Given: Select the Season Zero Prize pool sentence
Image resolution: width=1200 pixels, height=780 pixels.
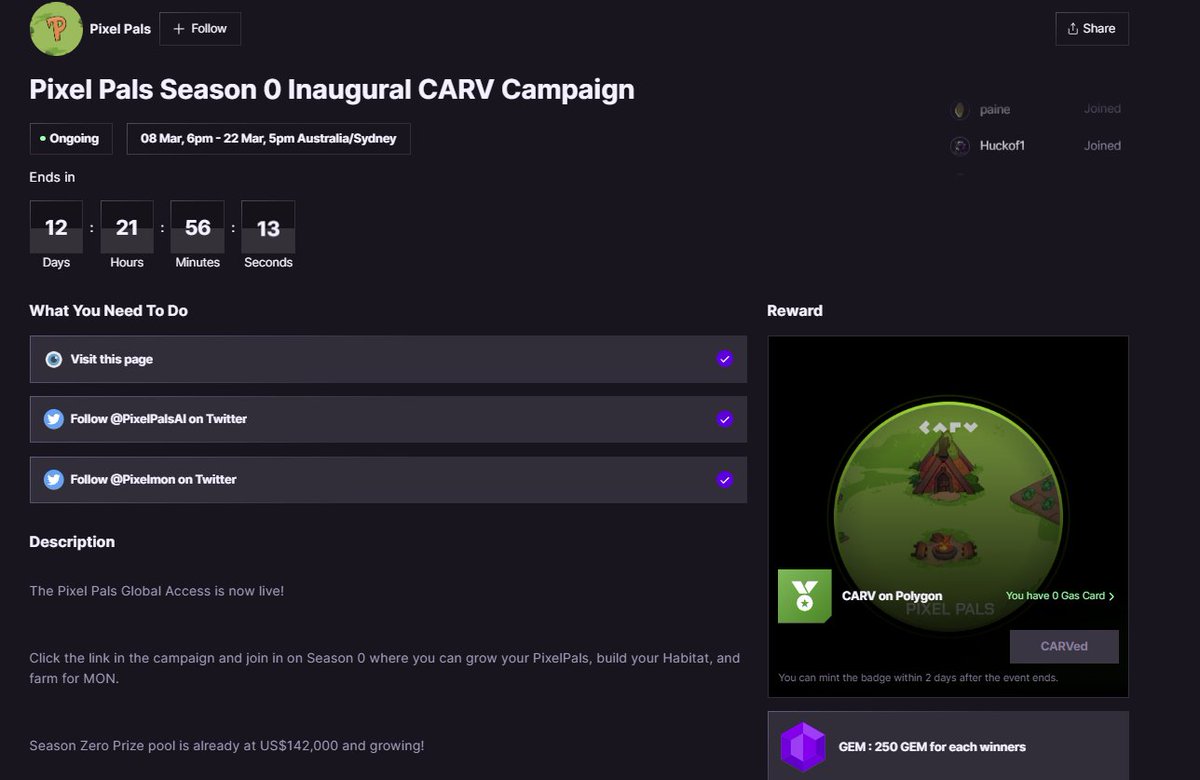Looking at the screenshot, I should click(227, 746).
